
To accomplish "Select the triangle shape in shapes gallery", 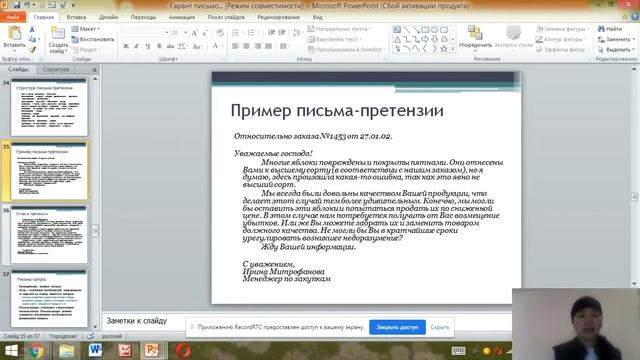I will (x=397, y=39).
